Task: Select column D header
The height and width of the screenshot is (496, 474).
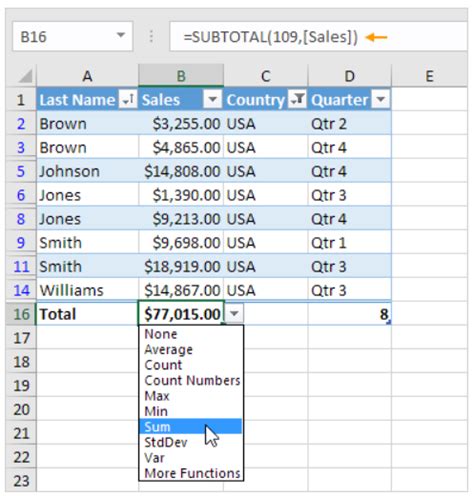Action: [350, 76]
